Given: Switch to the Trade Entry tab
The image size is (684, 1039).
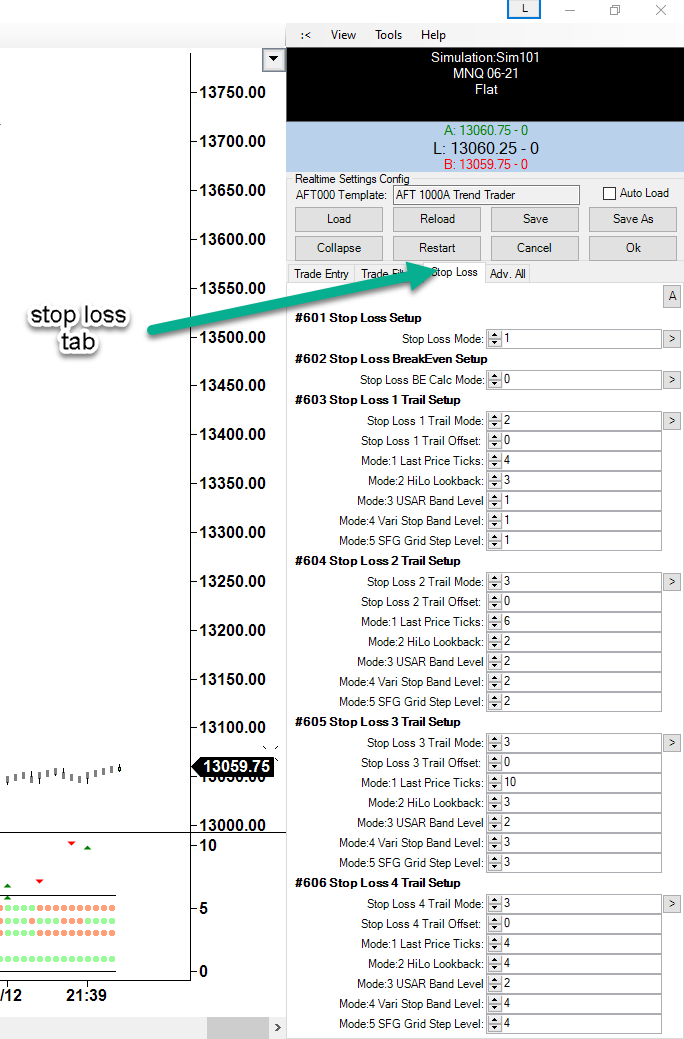Looking at the screenshot, I should [x=321, y=274].
